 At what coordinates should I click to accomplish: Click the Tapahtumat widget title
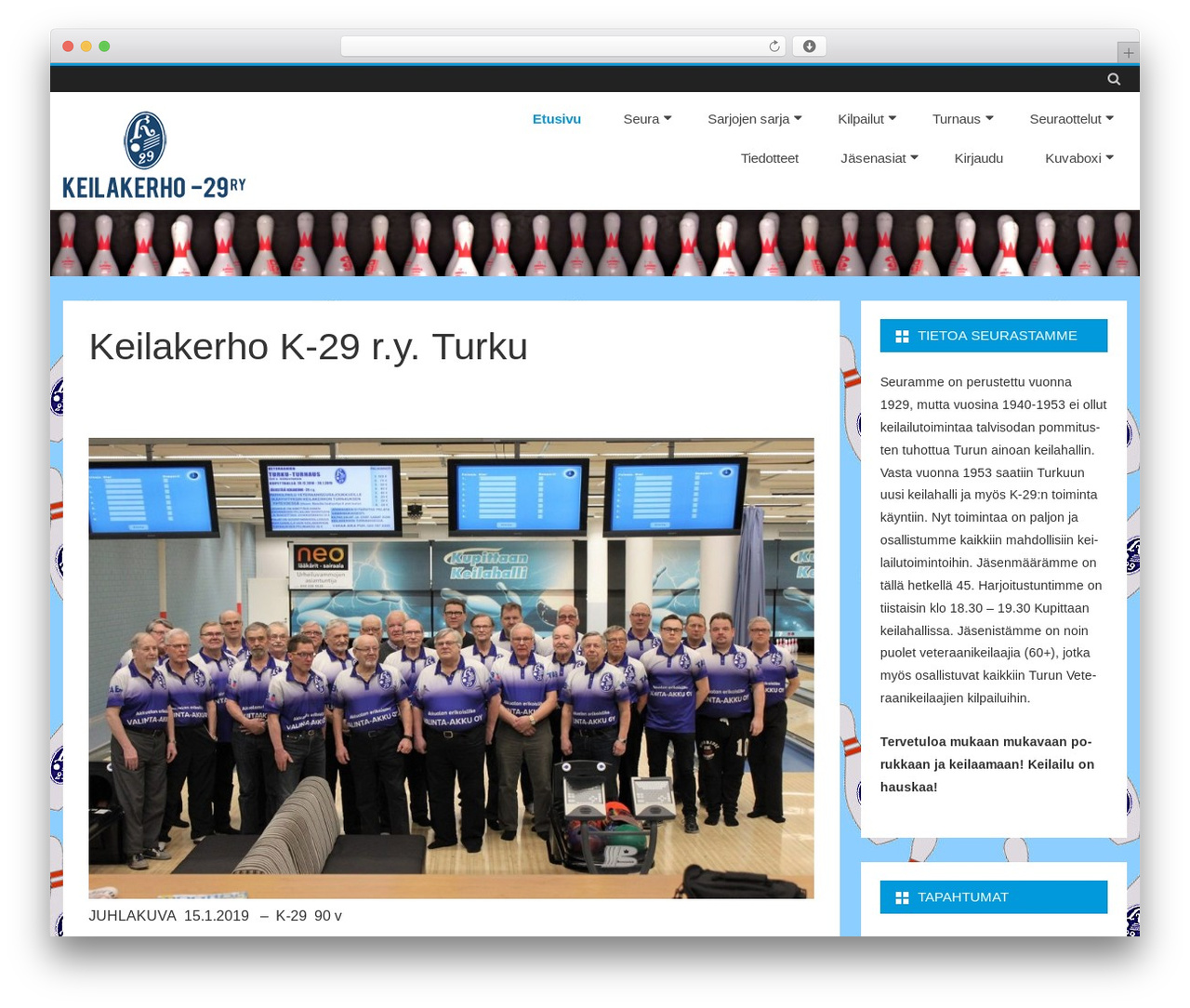(963, 897)
